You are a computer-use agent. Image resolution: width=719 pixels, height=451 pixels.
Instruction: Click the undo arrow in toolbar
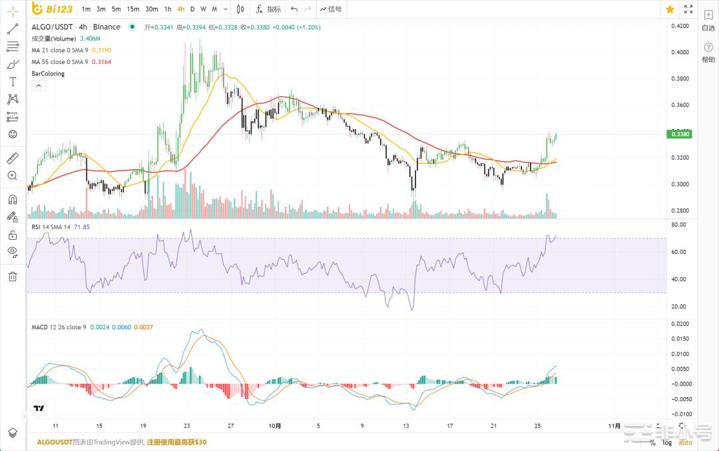(294, 9)
